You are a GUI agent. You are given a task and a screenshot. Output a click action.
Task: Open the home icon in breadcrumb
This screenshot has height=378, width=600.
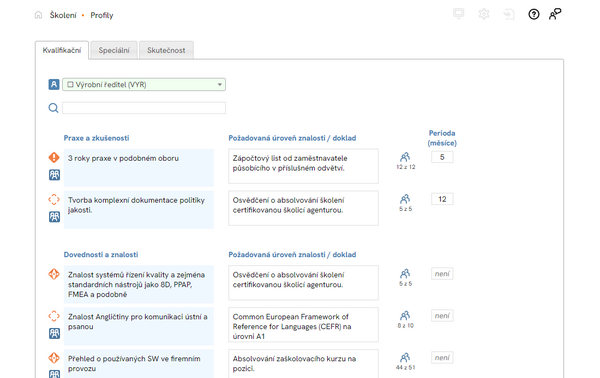point(38,15)
